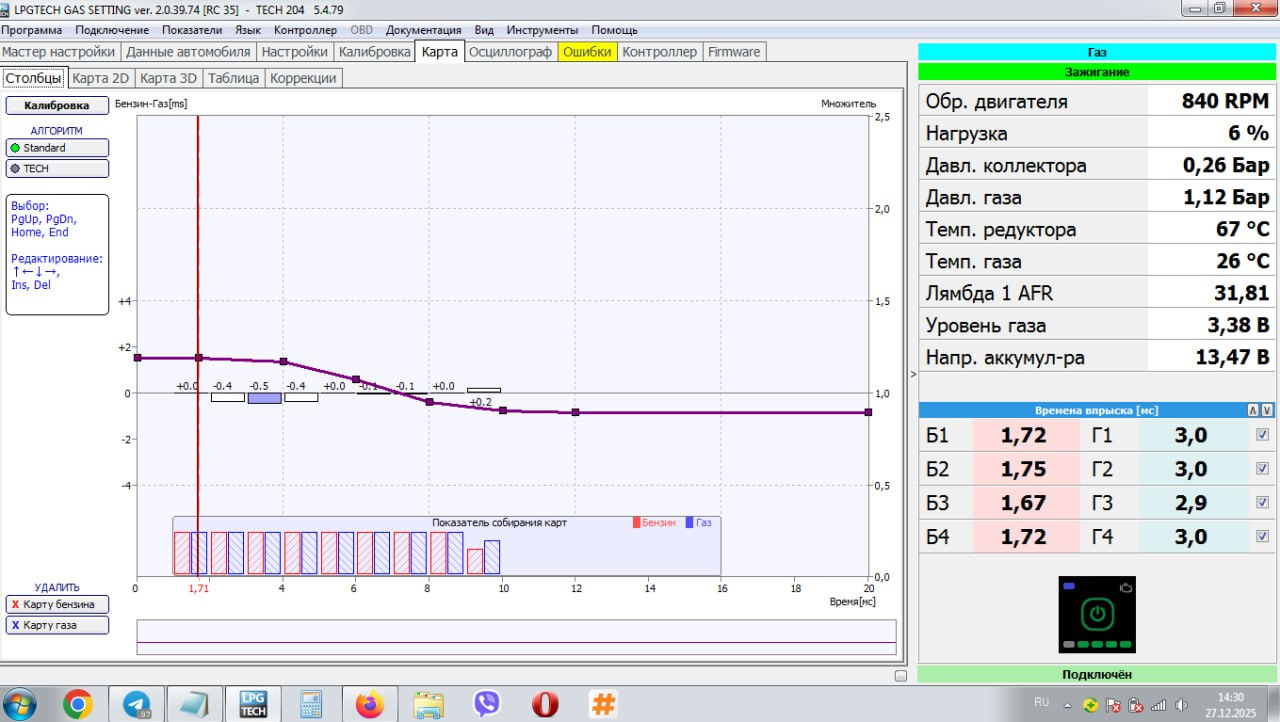Screen dimensions: 1280x722
Task: Click the Калибровка button
Action: click(57, 105)
